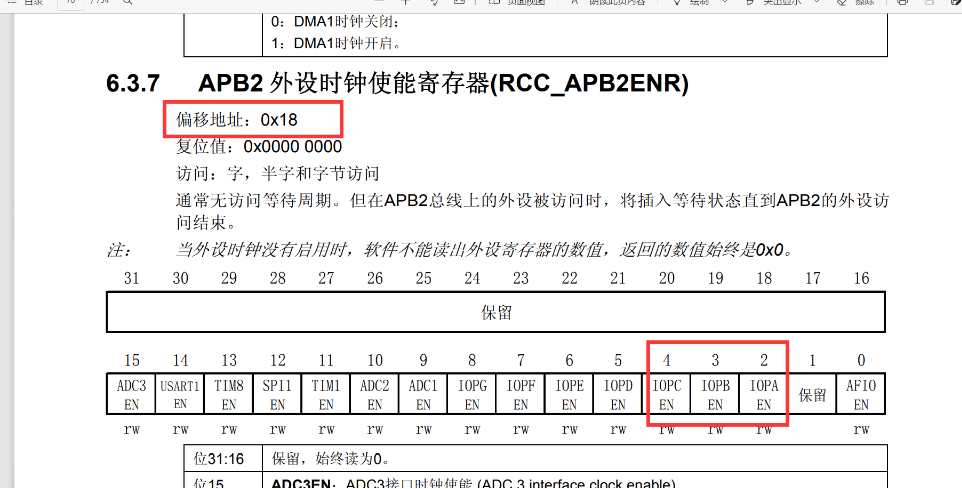The width and height of the screenshot is (962, 489).
Task: Click bit number 20 above the register
Action: 666,279
